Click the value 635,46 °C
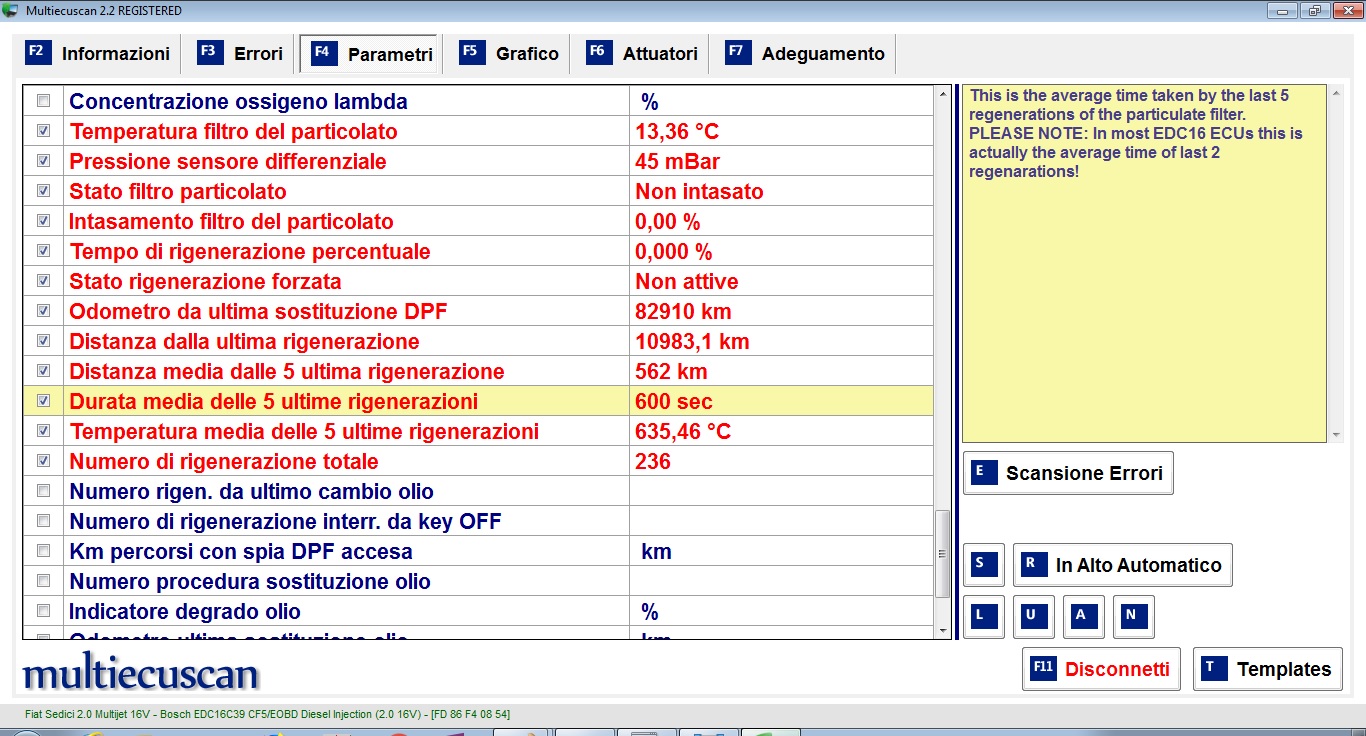 [683, 431]
